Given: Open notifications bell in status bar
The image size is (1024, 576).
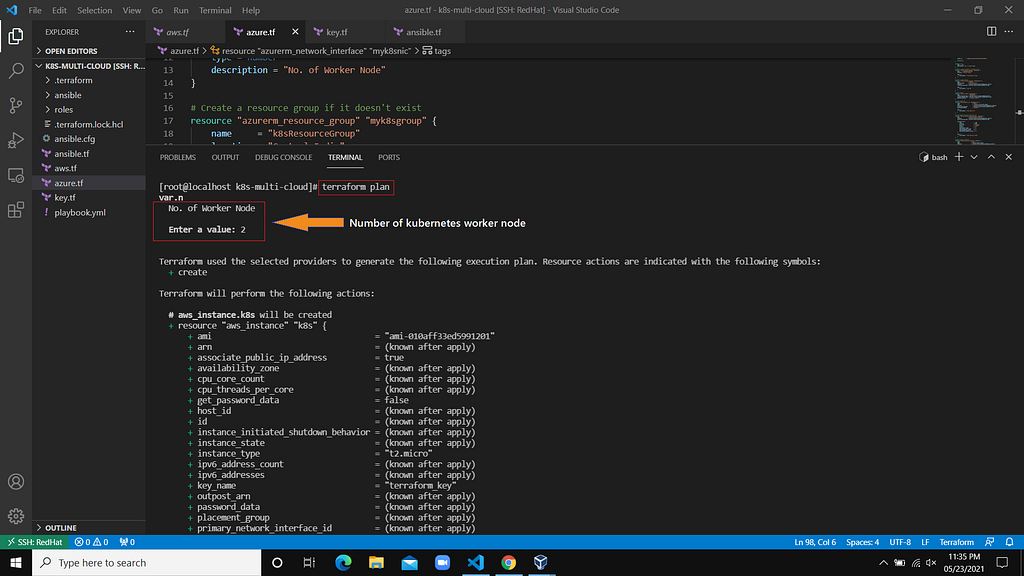Looking at the screenshot, I should tap(1010, 542).
